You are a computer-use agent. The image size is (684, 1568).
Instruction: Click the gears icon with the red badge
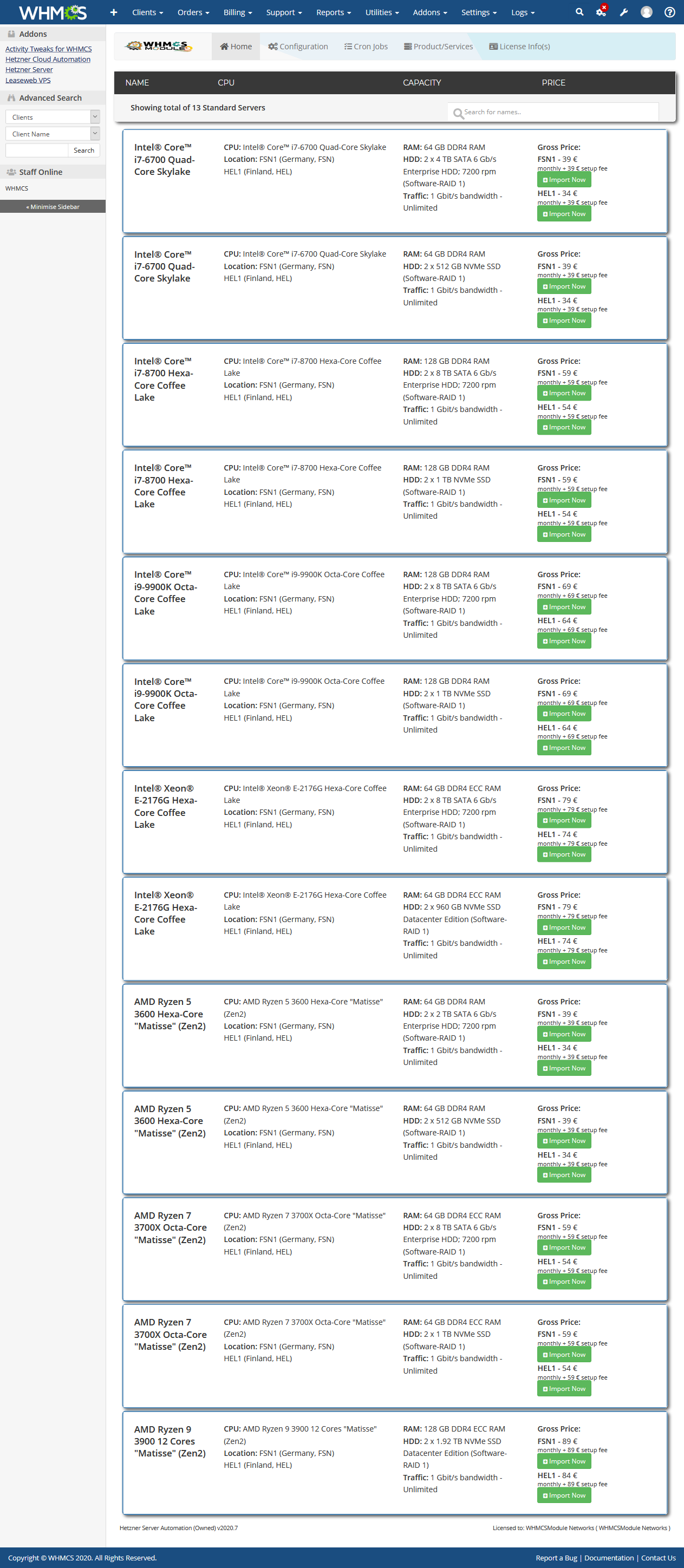tap(601, 11)
